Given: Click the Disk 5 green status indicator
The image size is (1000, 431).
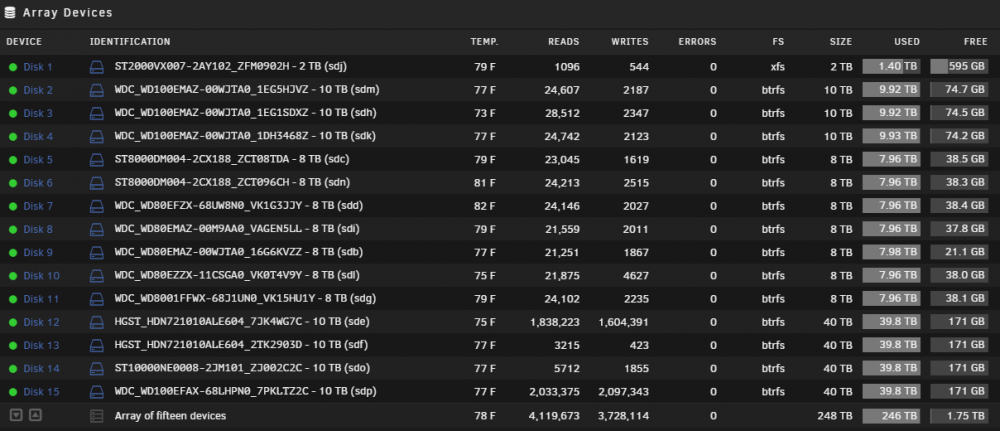Looking at the screenshot, I should click(x=13, y=160).
